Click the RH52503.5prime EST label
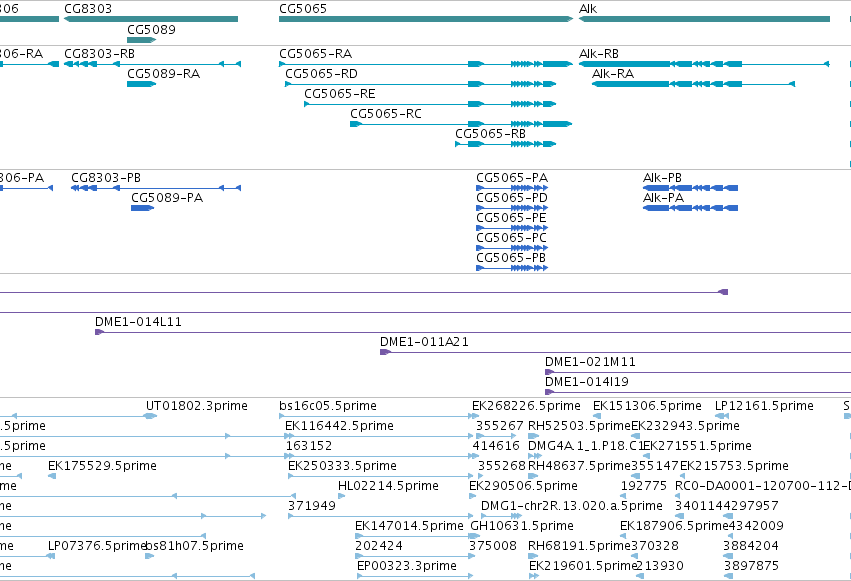The width and height of the screenshot is (851, 581). coord(580,426)
